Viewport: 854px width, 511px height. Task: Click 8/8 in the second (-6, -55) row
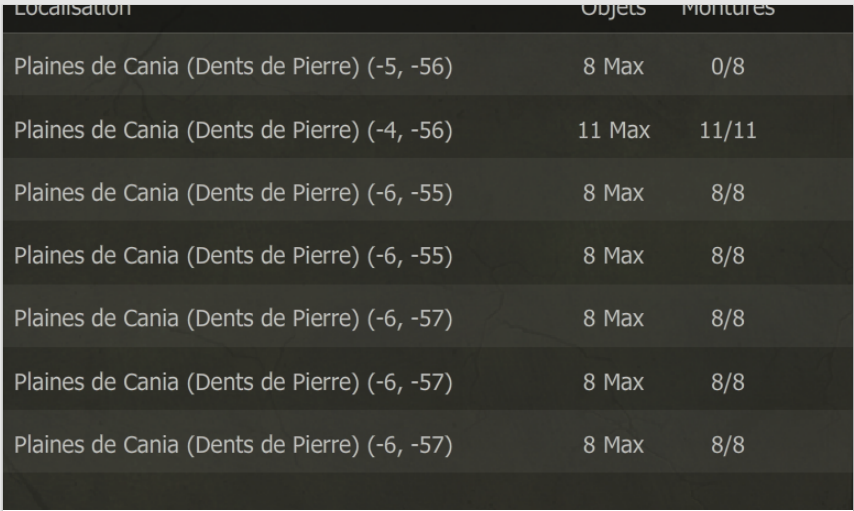click(x=728, y=256)
